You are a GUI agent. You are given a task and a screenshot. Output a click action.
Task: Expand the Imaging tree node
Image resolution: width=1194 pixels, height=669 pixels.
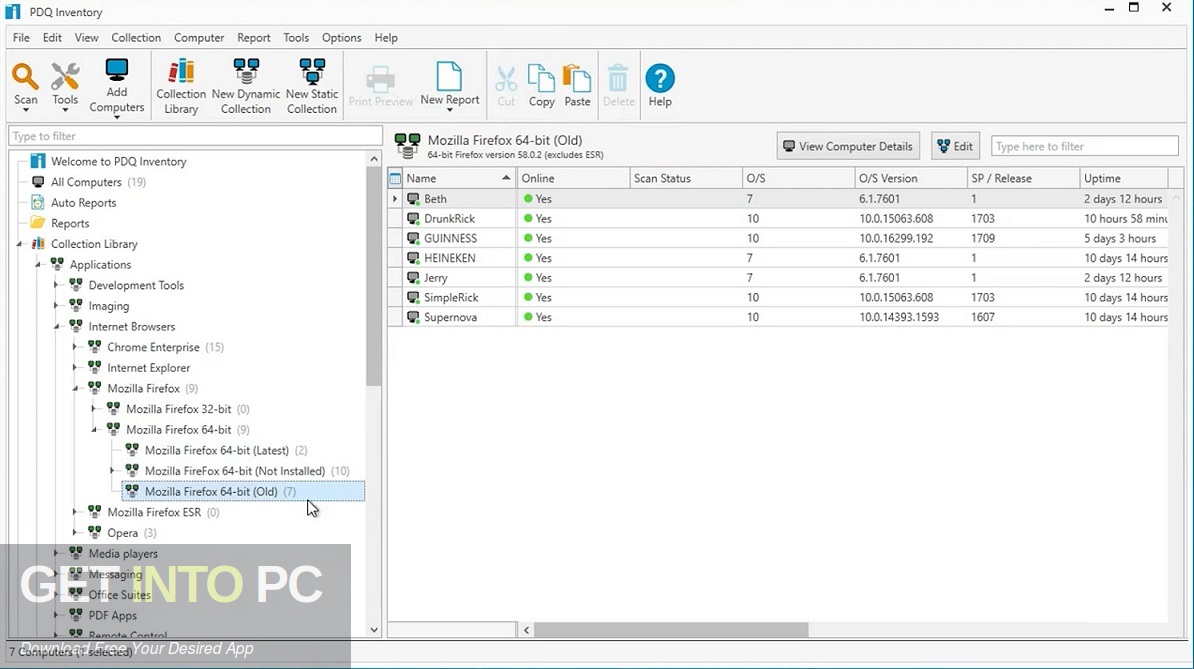[x=56, y=306]
